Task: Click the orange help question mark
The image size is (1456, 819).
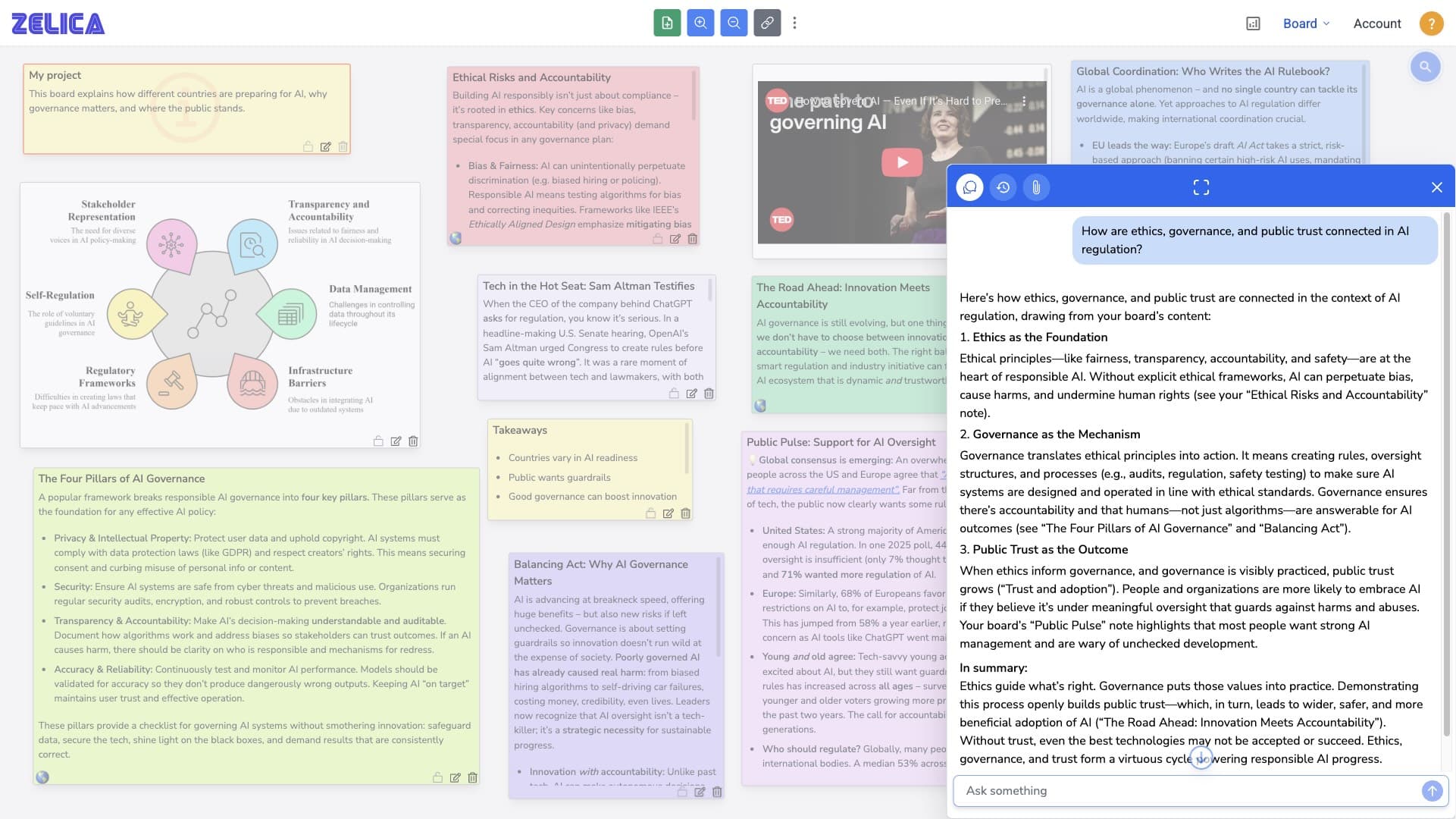Action: tap(1431, 24)
